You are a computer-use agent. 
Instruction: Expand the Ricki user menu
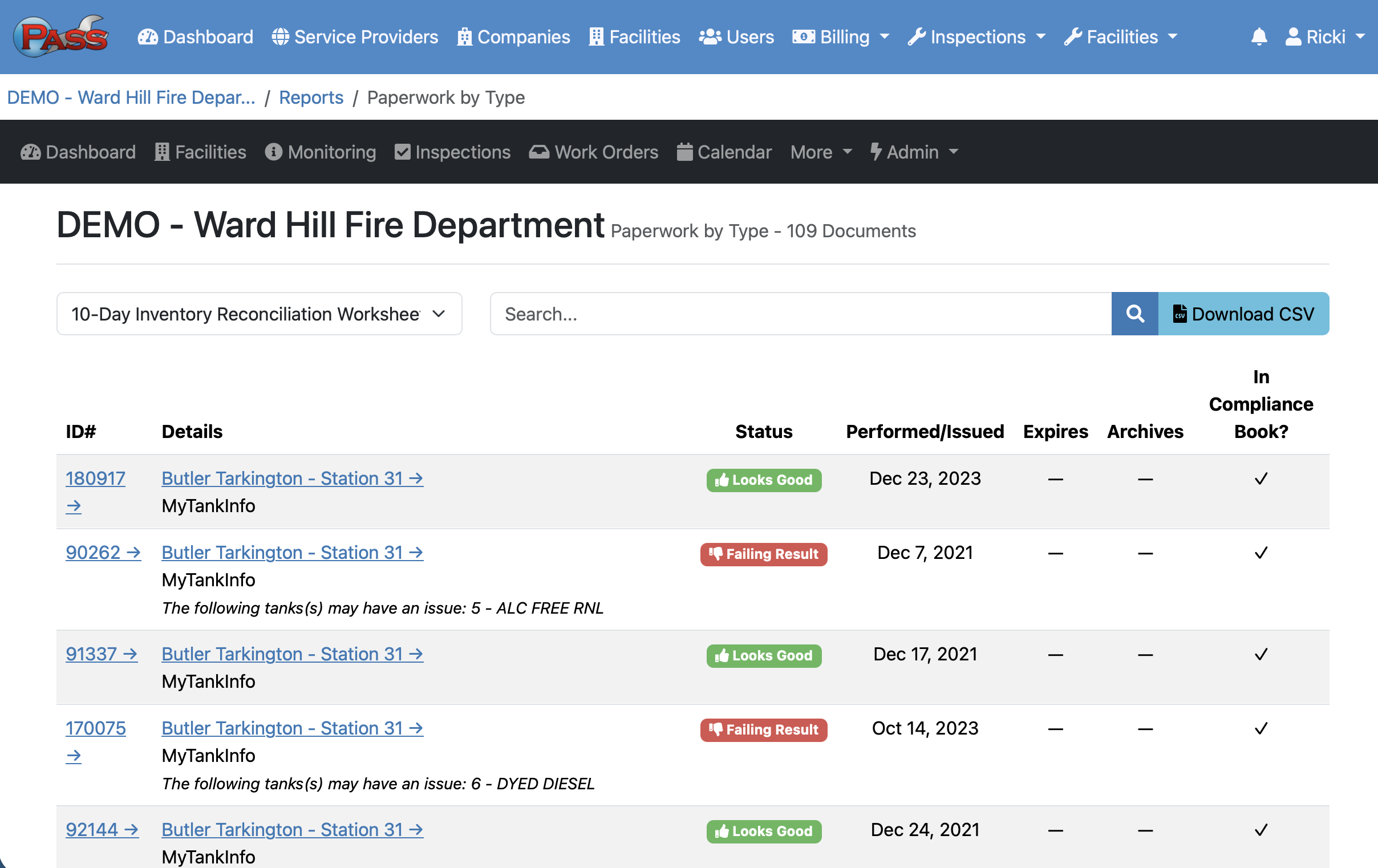1324,37
